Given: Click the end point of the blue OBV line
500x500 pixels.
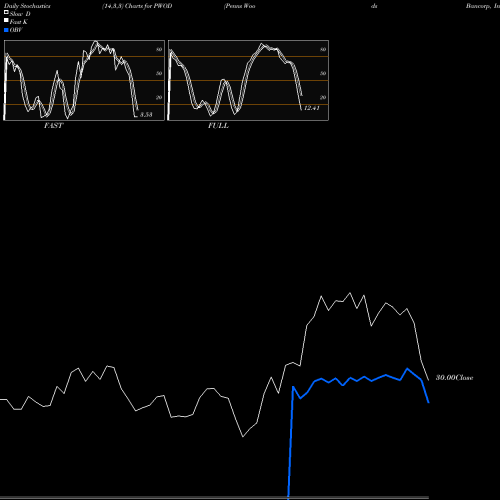Looking at the screenshot, I should [429, 403].
